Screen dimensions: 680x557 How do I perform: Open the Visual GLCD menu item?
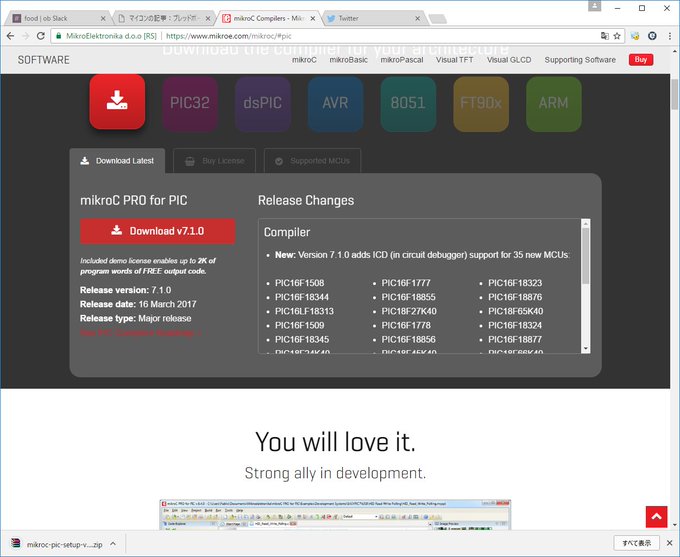pos(509,60)
